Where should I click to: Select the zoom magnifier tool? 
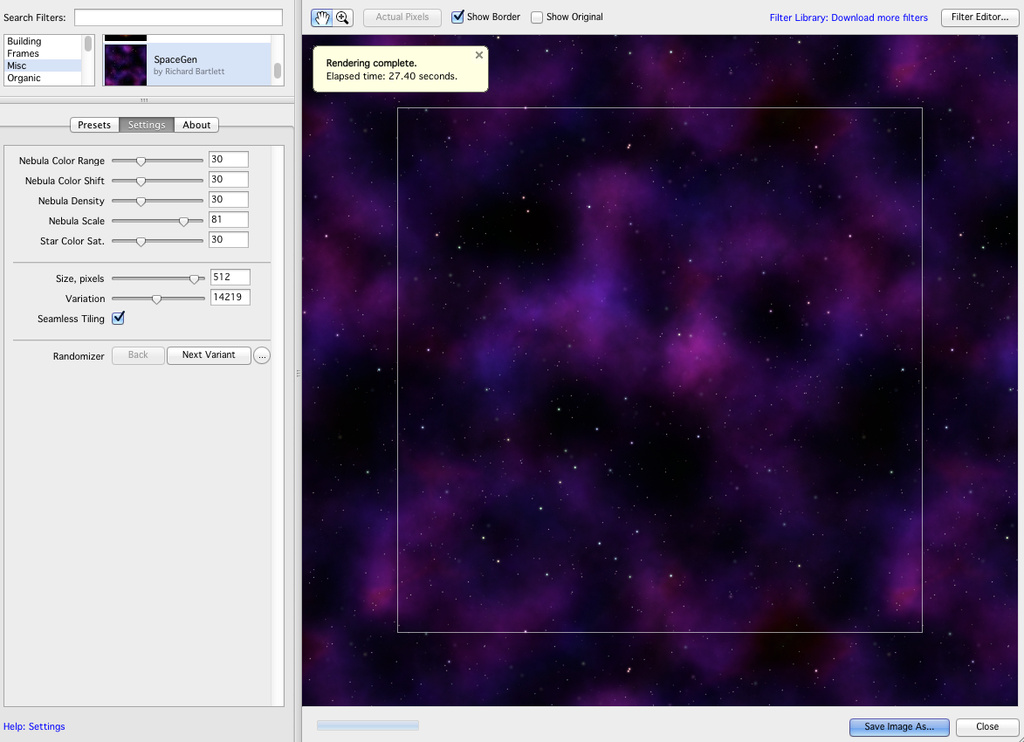point(343,17)
